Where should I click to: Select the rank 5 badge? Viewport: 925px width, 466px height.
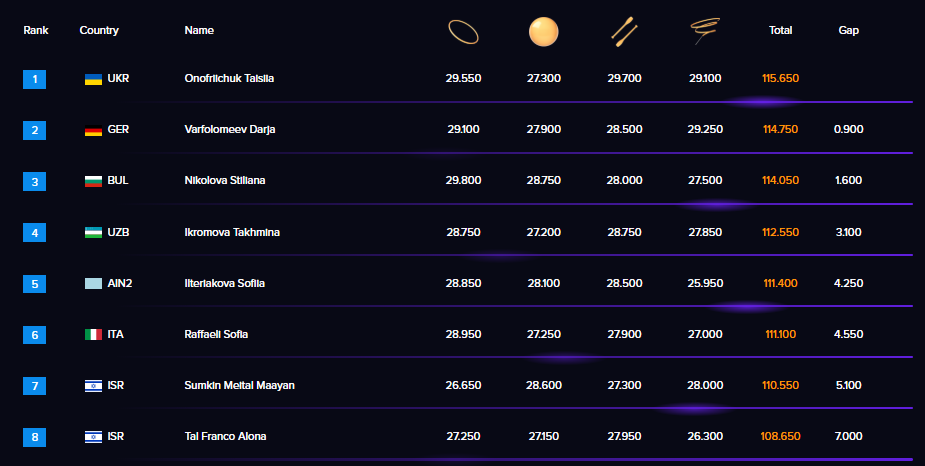pyautogui.click(x=35, y=284)
